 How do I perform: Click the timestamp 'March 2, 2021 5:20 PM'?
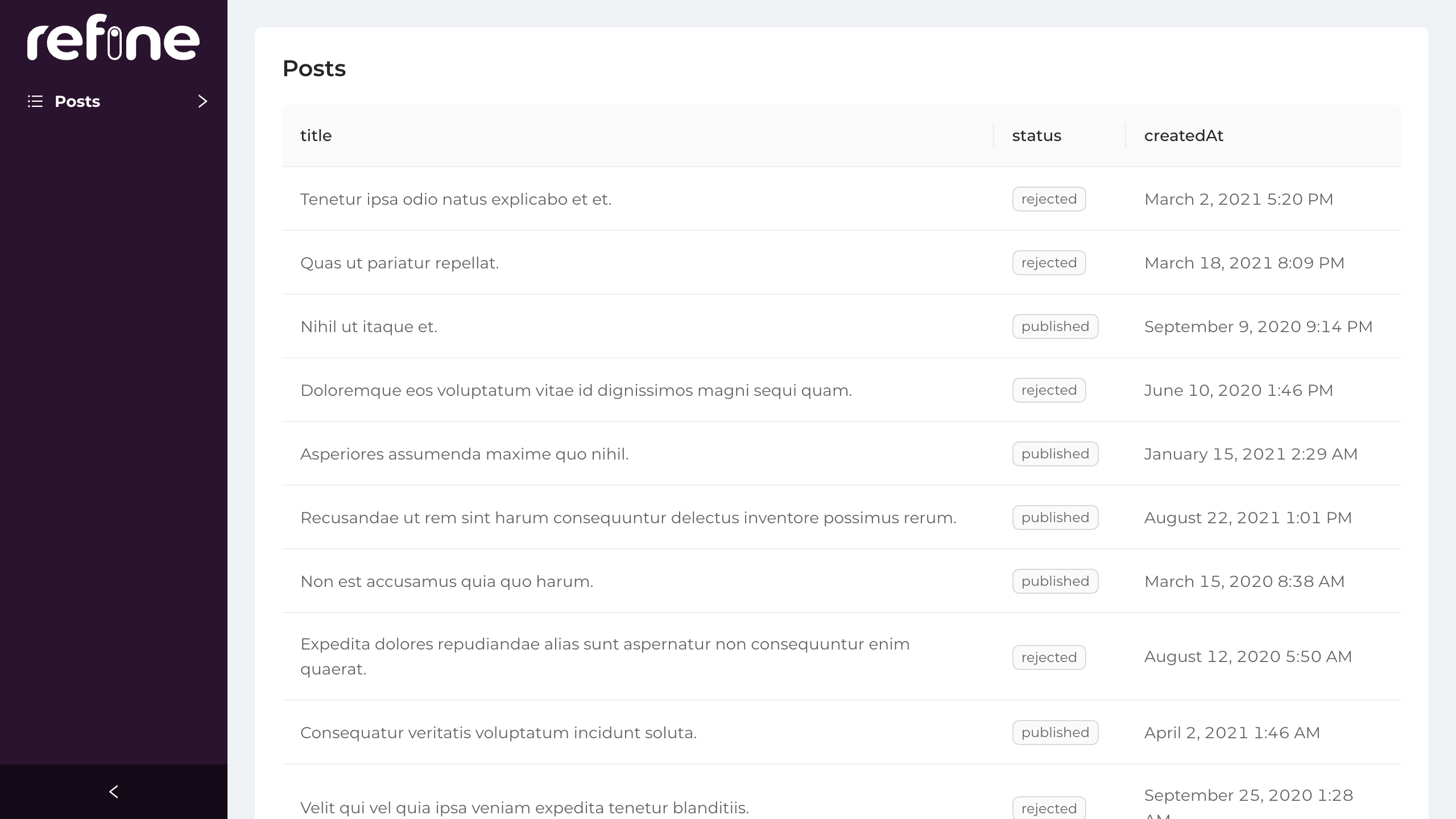click(x=1238, y=198)
